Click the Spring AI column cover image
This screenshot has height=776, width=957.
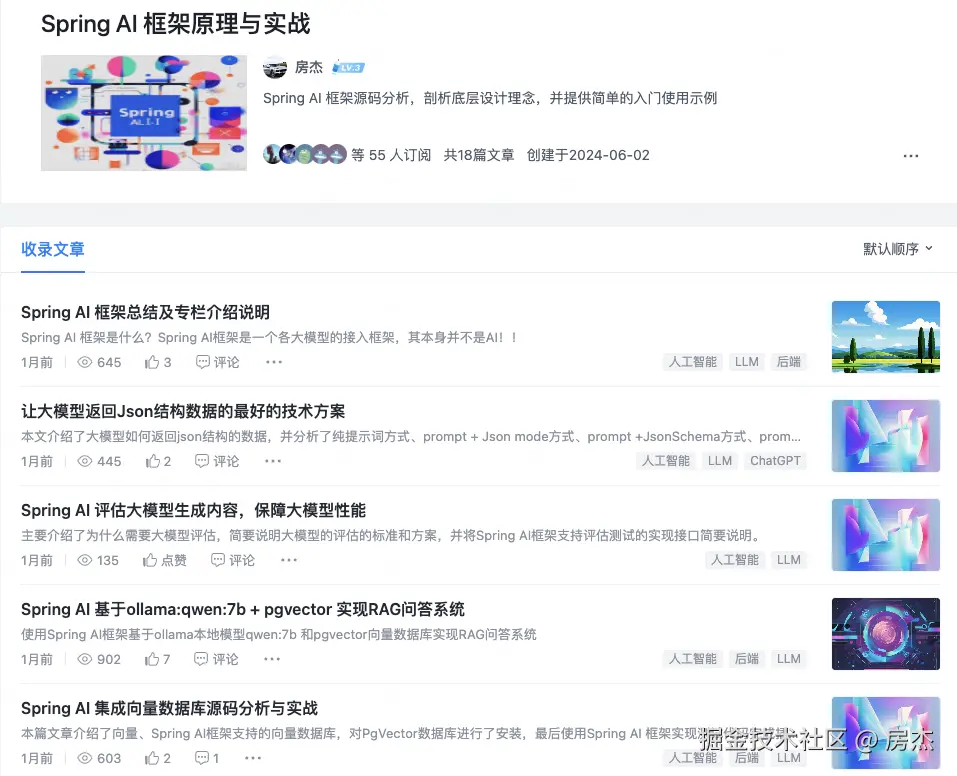point(144,113)
